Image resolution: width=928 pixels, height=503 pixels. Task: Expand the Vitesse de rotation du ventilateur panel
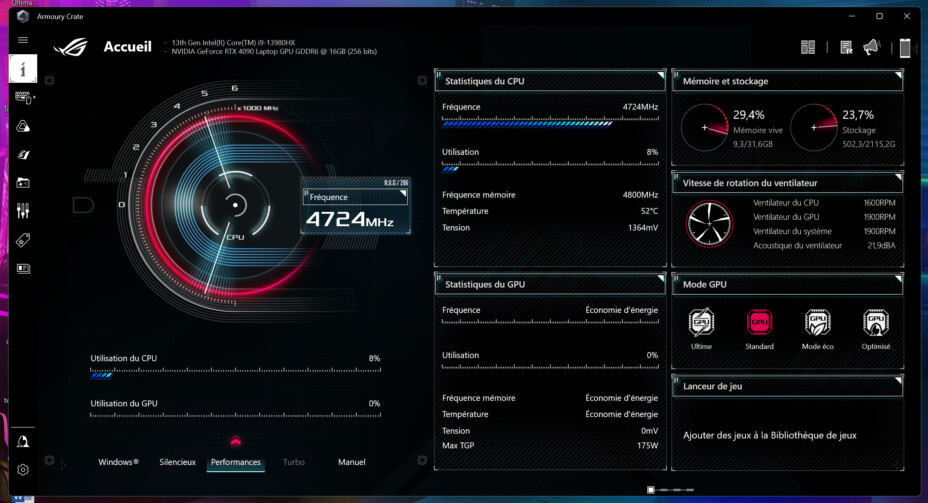pyautogui.click(x=898, y=178)
